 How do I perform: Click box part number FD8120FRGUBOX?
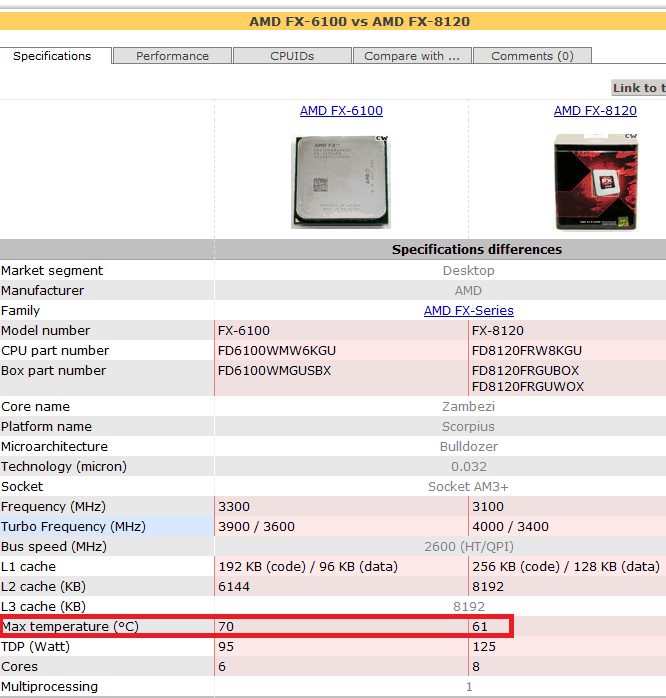coord(525,370)
